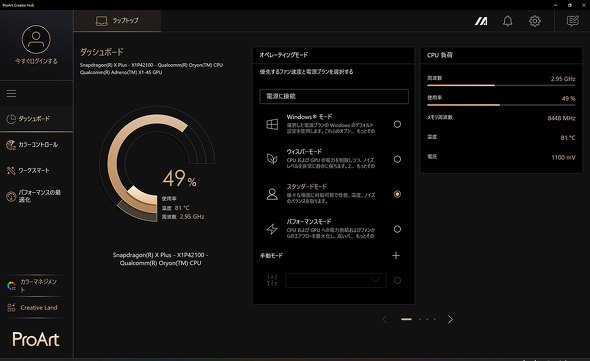This screenshot has width=590, height=361.
Task: Open ダッシュボード in the sidebar
Action: [36, 119]
